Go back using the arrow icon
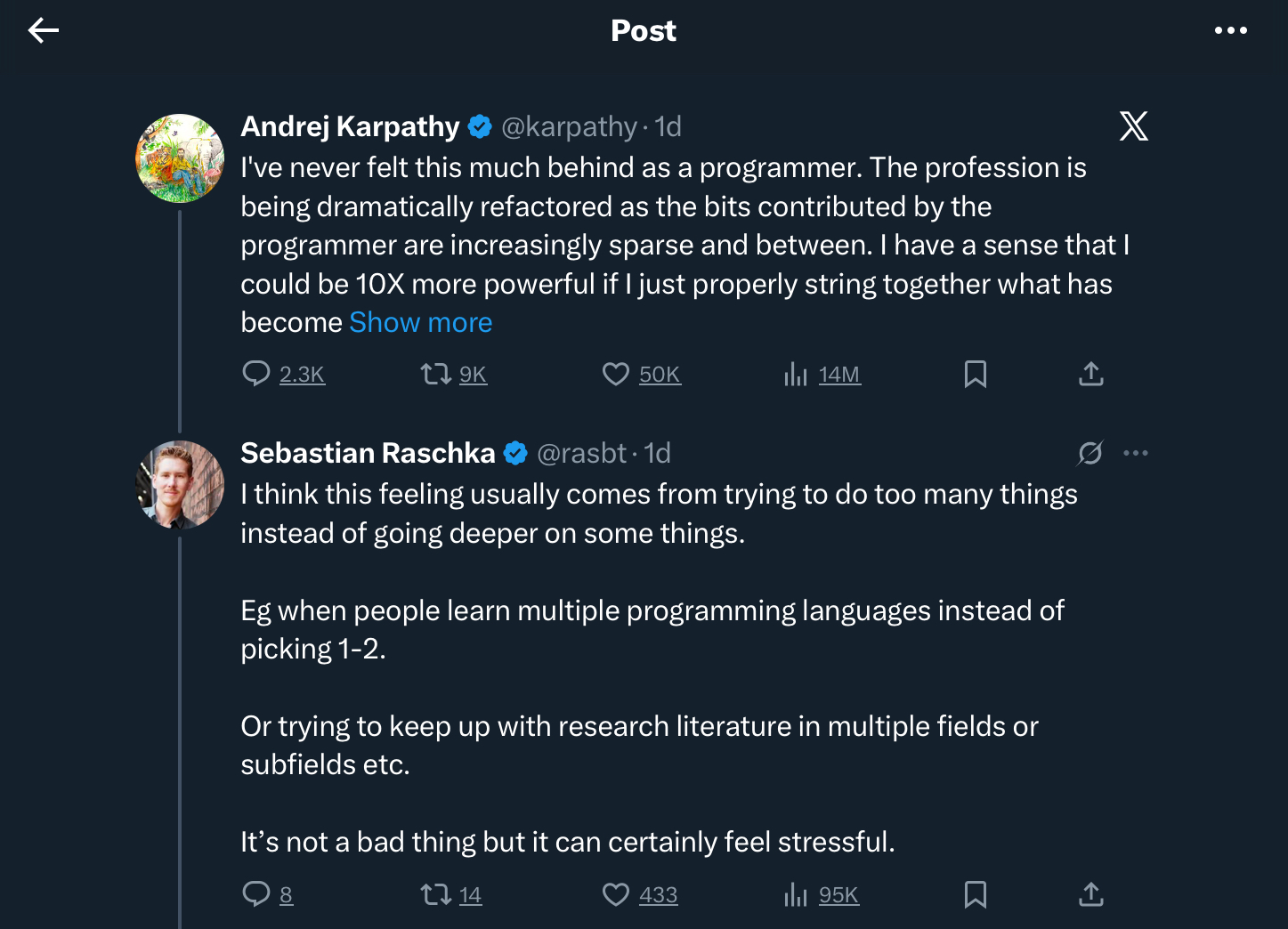Screen dimensions: 1288x929 point(43,31)
